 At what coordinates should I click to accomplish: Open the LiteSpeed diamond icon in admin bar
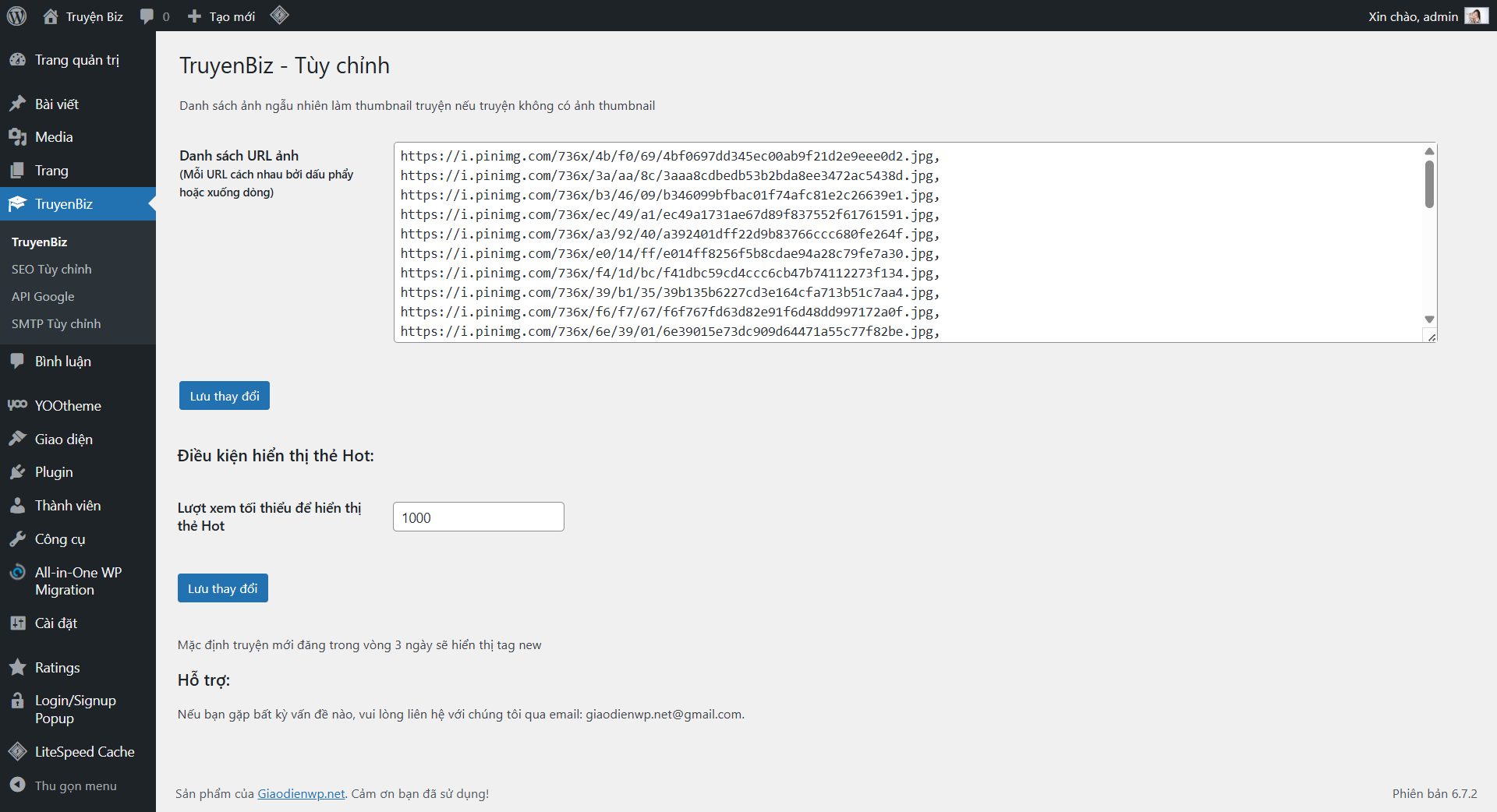[280, 15]
